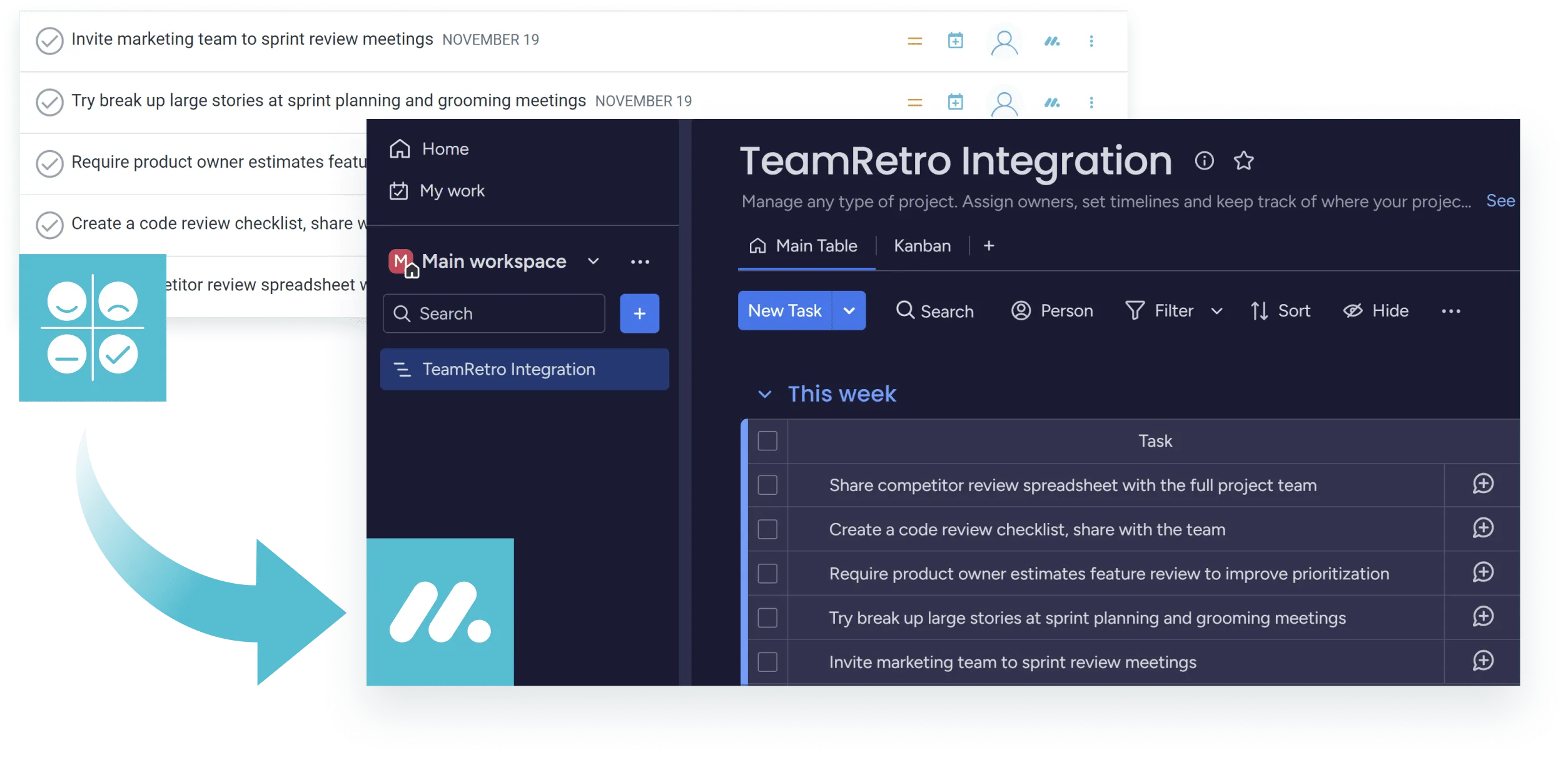Open Main workspace three-dot menu

[640, 262]
